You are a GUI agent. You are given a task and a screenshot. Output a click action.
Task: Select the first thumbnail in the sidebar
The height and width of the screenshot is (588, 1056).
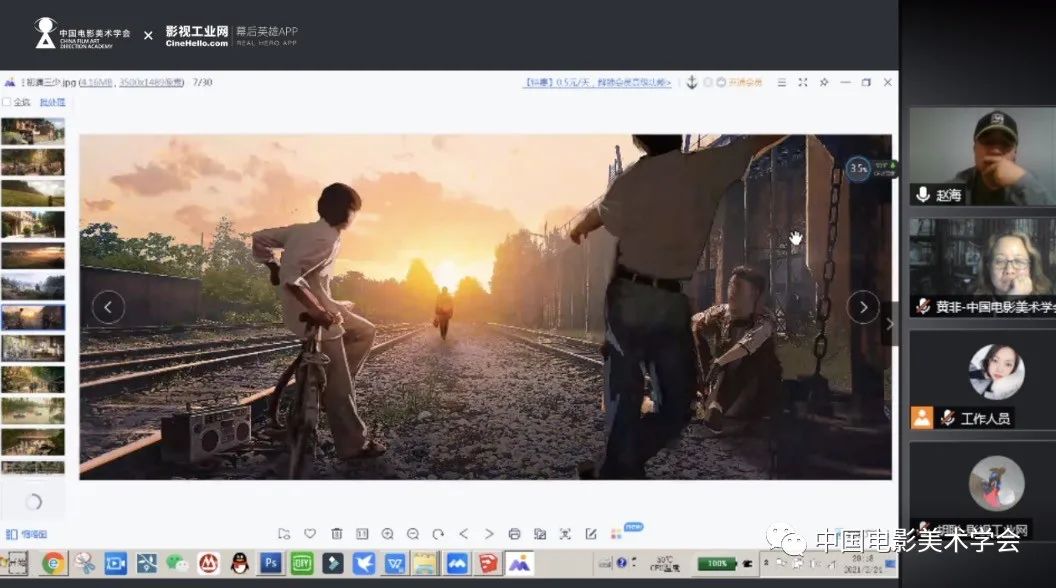[33, 131]
